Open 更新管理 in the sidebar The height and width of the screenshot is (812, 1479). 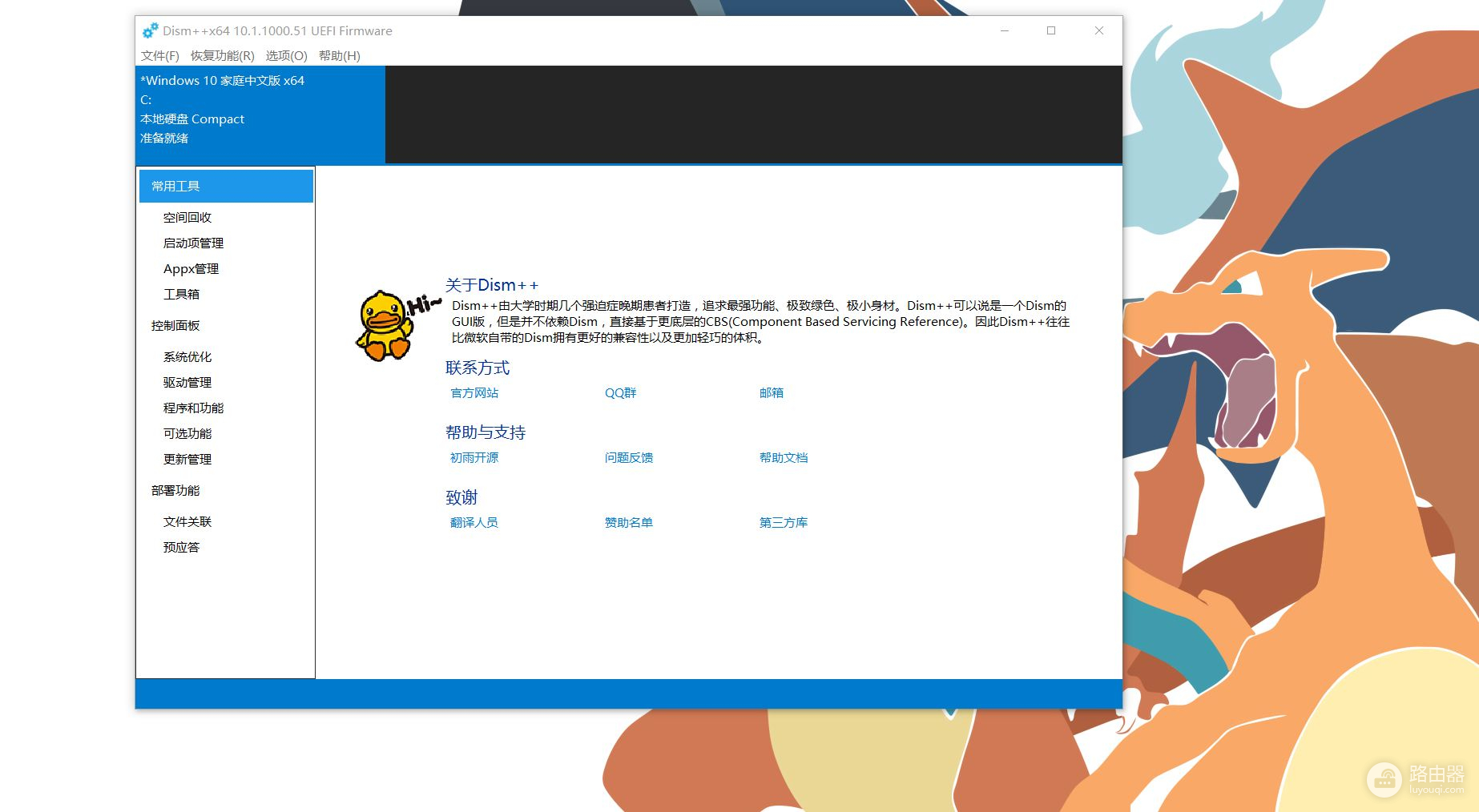tap(187, 459)
